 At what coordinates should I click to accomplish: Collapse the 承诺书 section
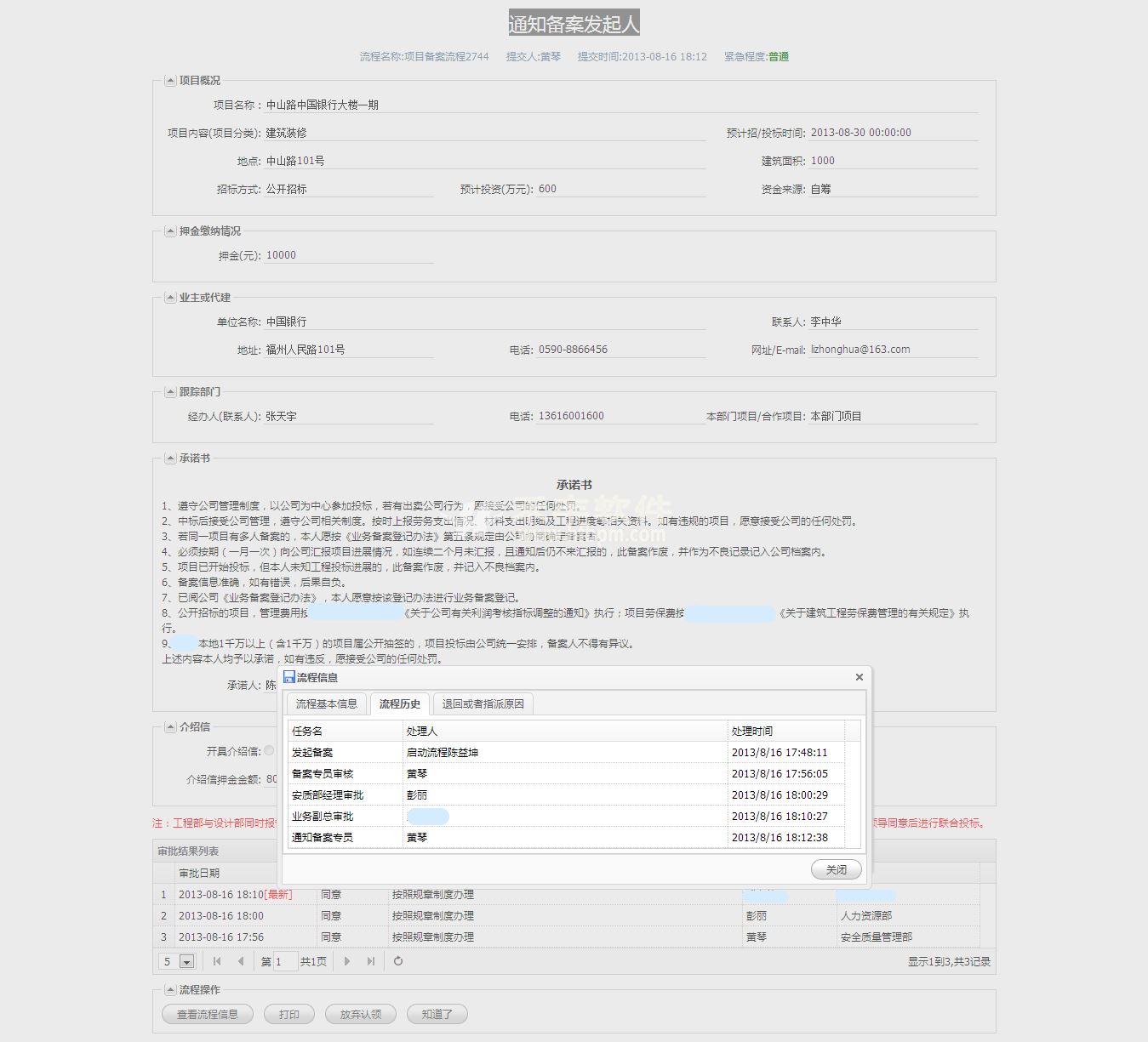point(170,458)
